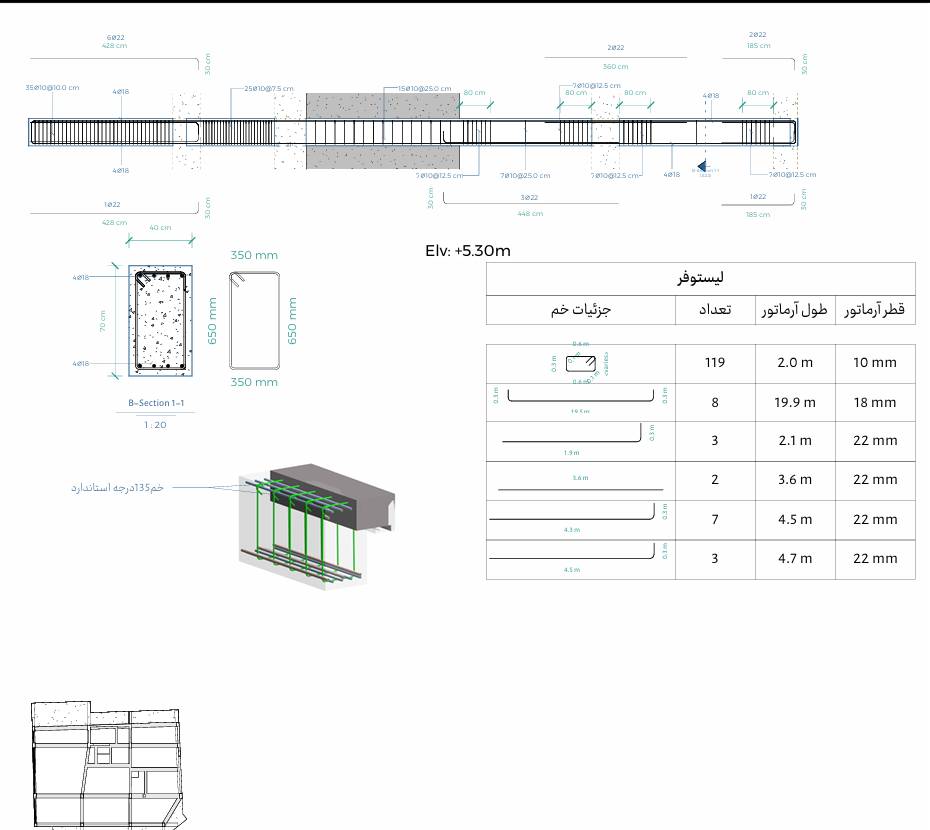
Task: Select the تعداد column header
Action: (x=714, y=310)
